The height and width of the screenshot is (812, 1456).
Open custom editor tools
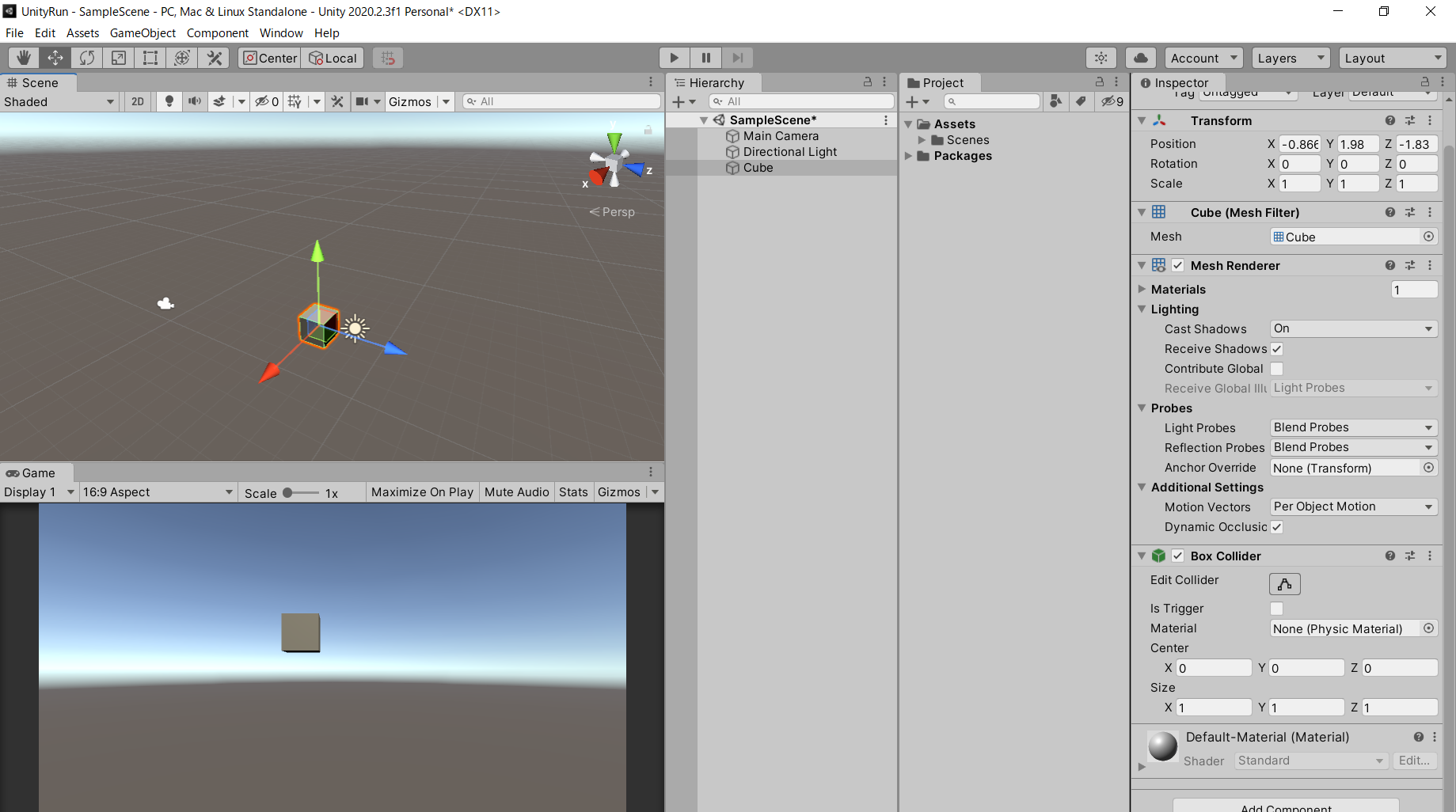point(214,58)
